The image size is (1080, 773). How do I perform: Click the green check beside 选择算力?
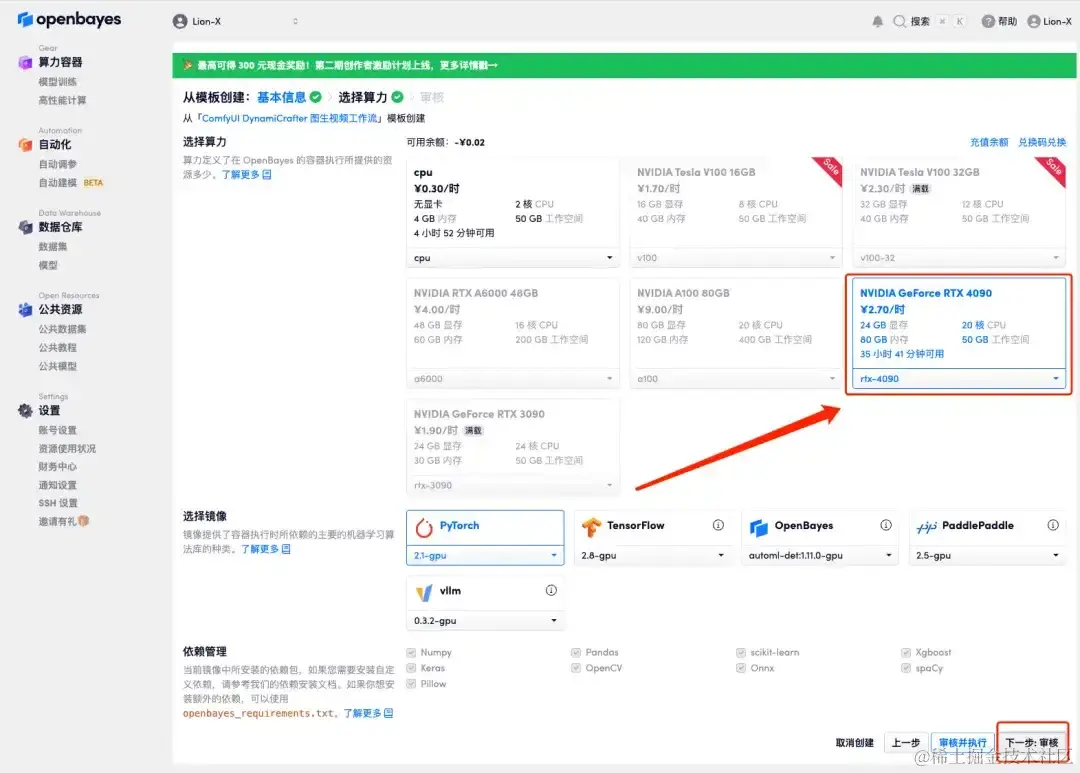pos(397,97)
